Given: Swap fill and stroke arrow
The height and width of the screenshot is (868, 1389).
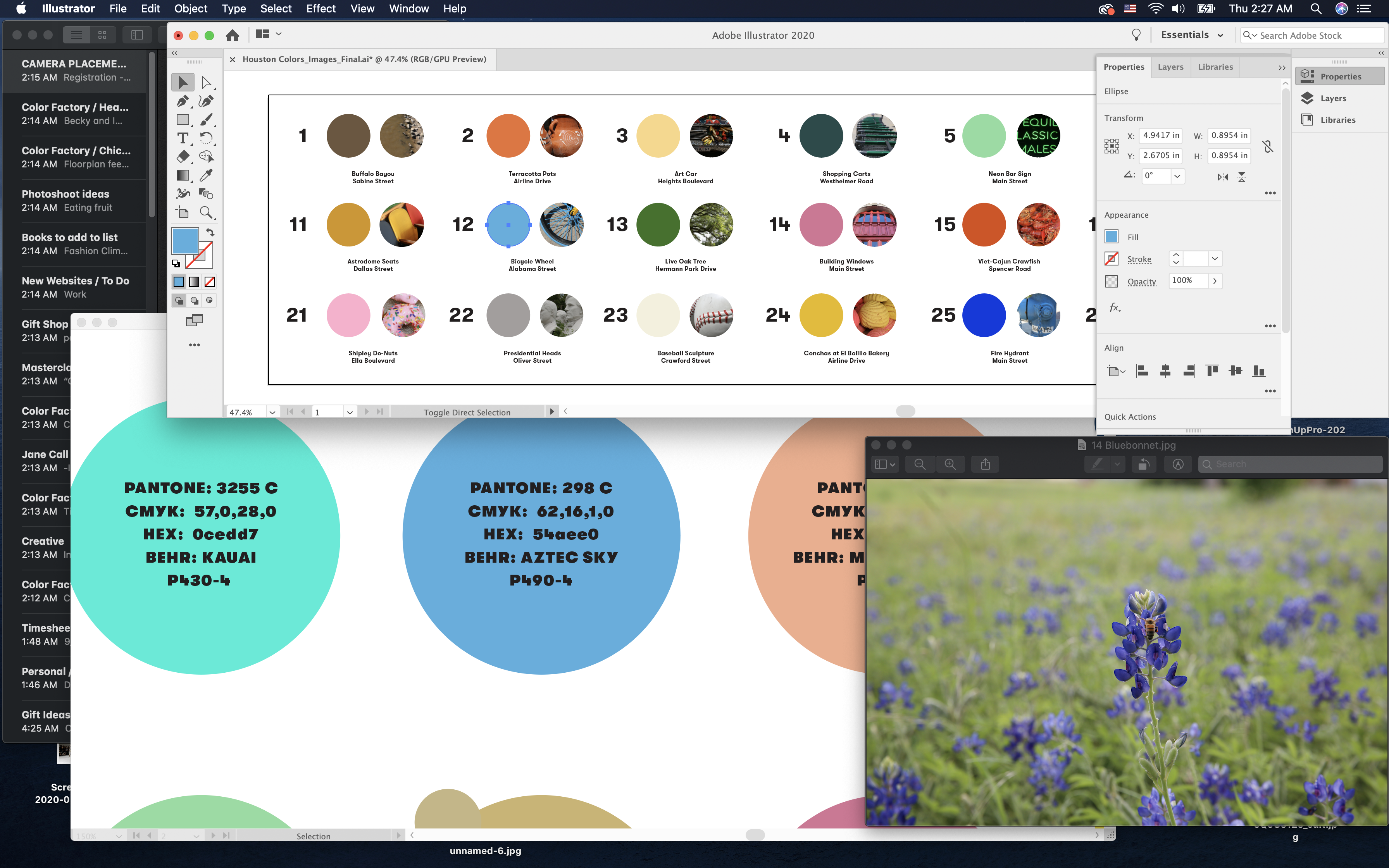Looking at the screenshot, I should [x=210, y=232].
